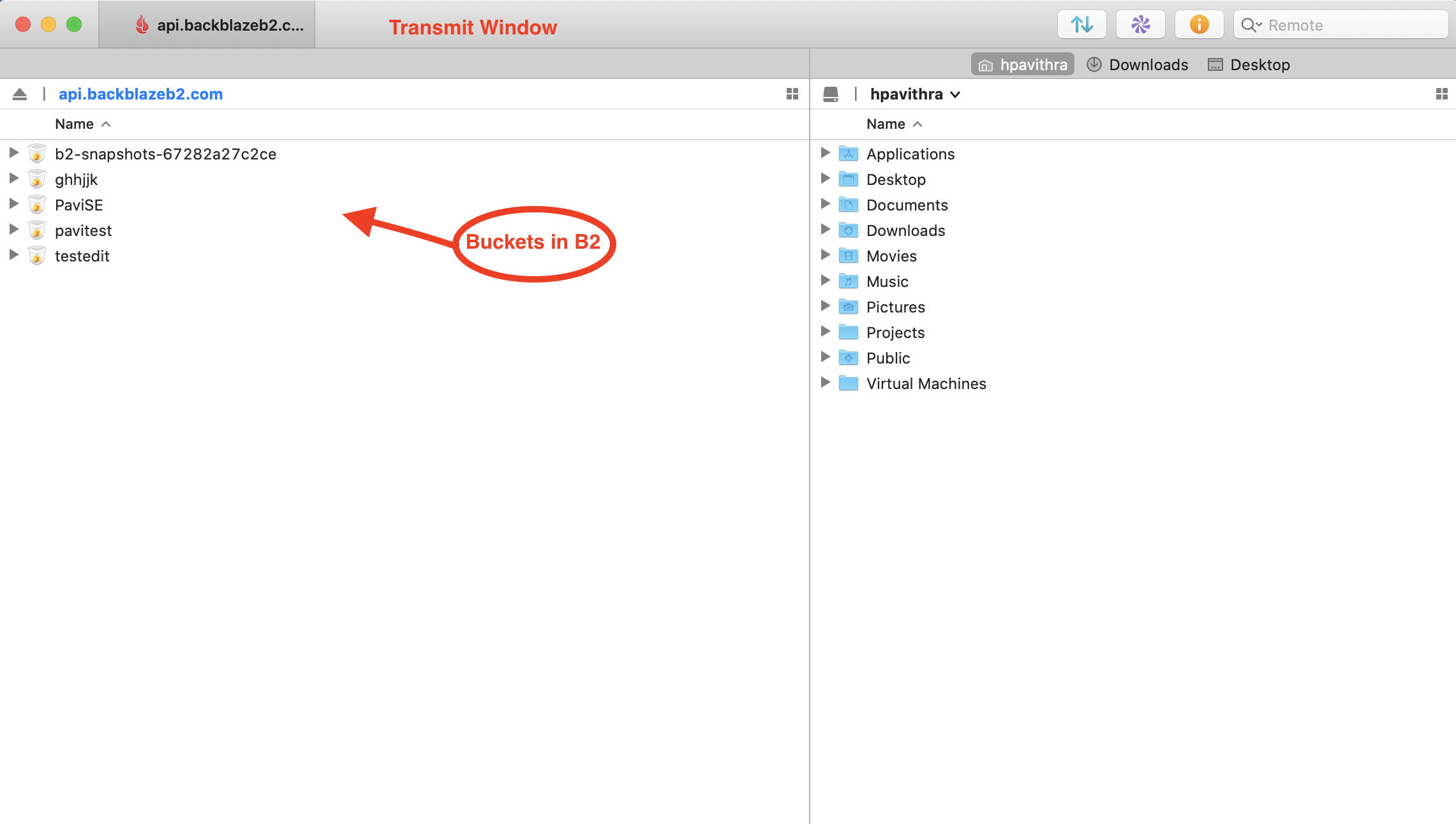
Task: Click the Documents folder icon
Action: pyautogui.click(x=849, y=204)
